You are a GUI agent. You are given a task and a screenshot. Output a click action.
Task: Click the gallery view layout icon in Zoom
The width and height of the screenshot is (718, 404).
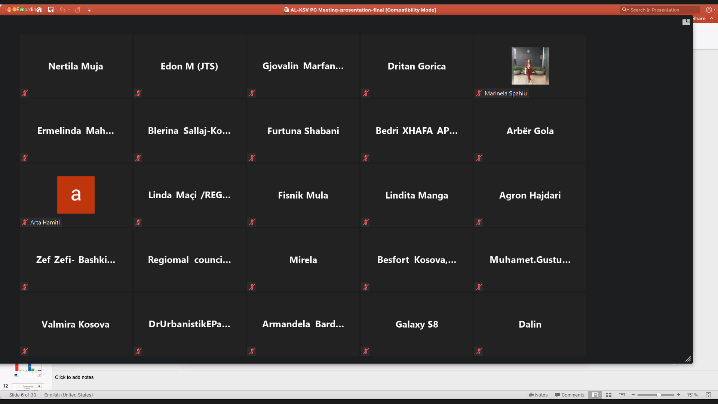(x=685, y=22)
